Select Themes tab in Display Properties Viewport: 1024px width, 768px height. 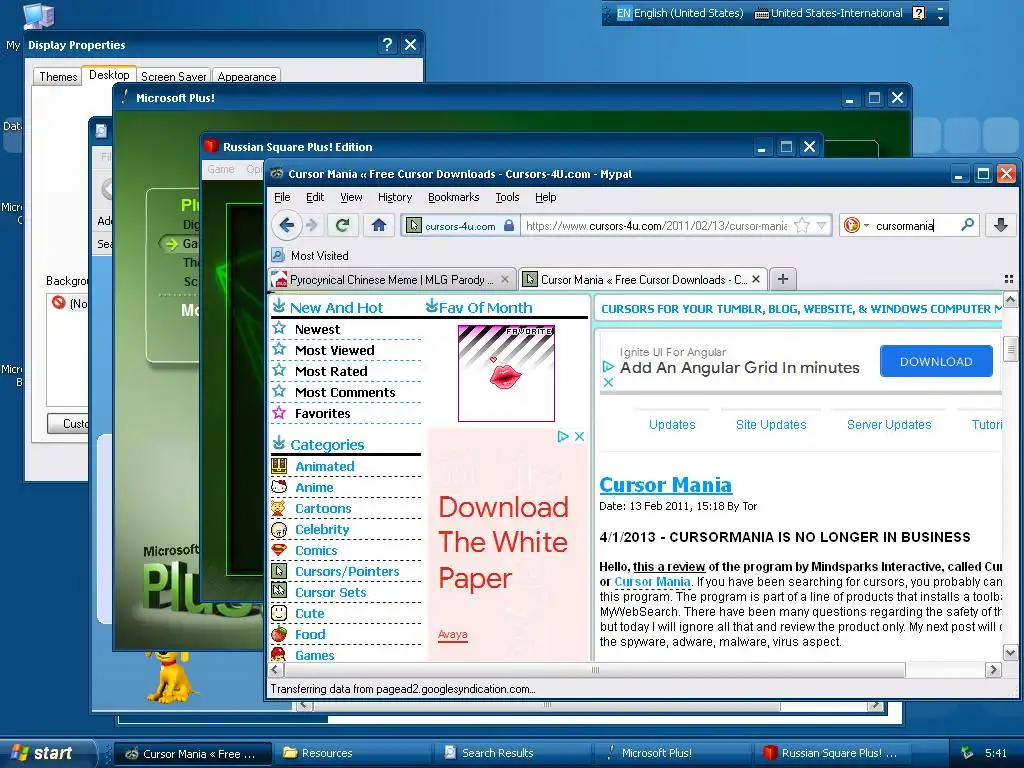click(x=57, y=76)
